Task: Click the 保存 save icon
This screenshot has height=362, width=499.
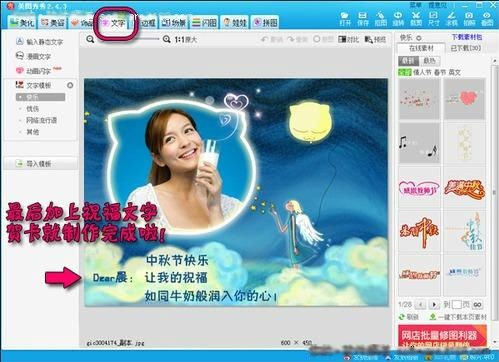Action: point(363,19)
